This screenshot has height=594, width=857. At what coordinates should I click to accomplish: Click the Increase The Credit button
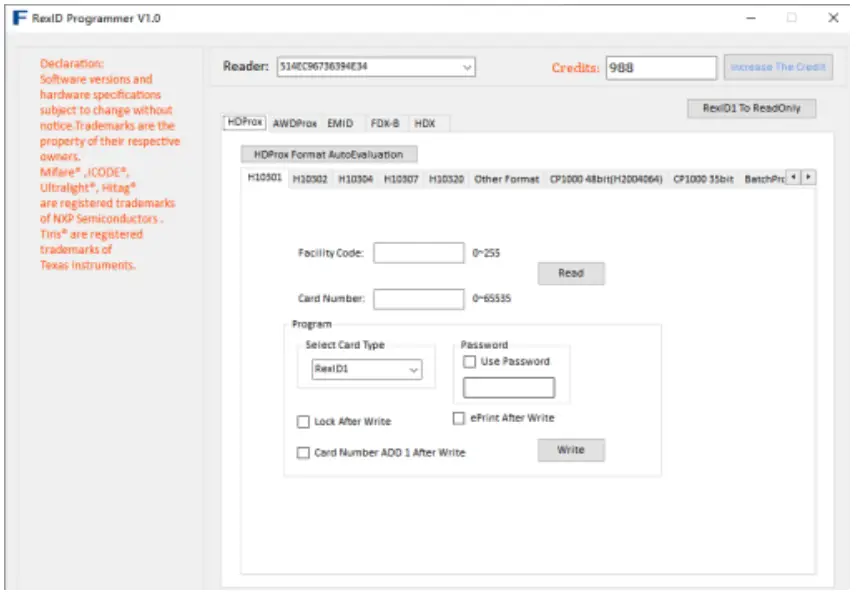pos(778,67)
